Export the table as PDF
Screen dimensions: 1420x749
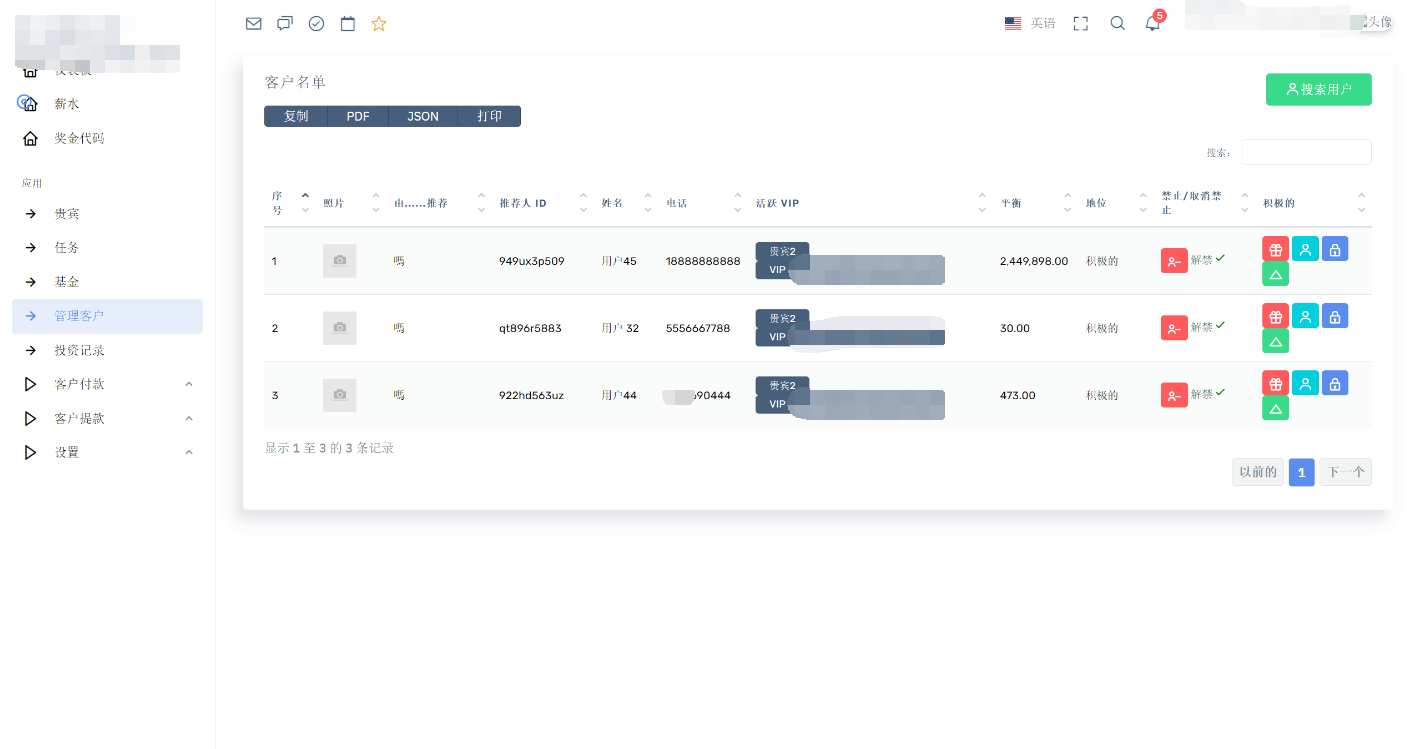(x=358, y=116)
